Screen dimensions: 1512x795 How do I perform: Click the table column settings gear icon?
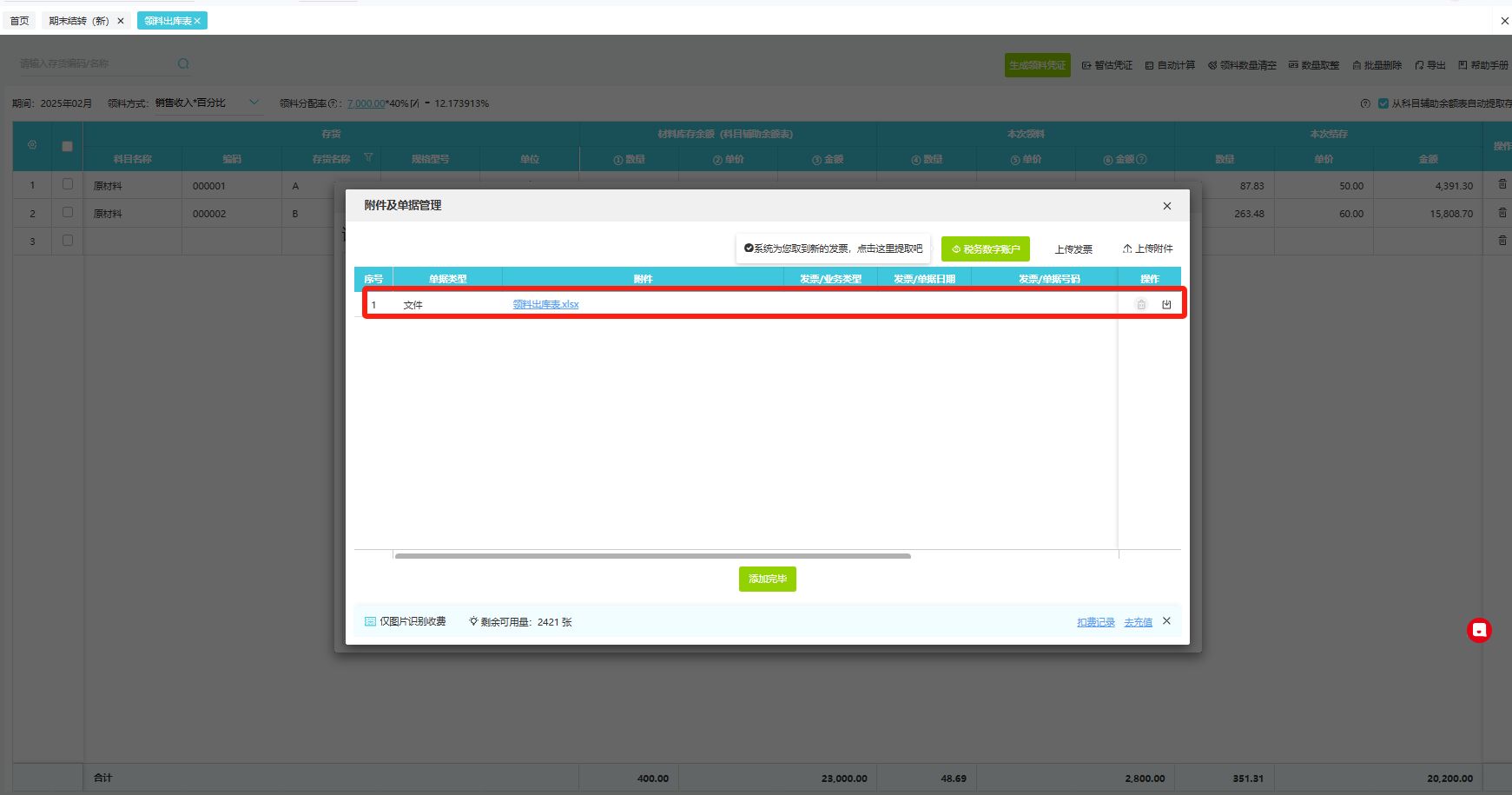(32, 145)
